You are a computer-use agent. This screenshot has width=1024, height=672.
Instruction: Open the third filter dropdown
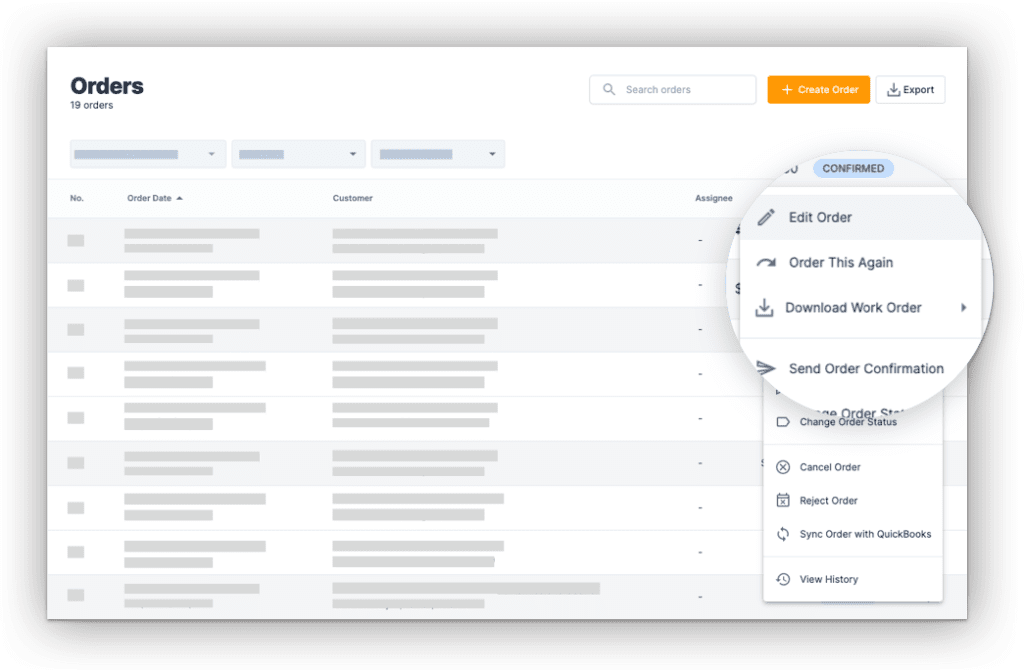coord(438,154)
